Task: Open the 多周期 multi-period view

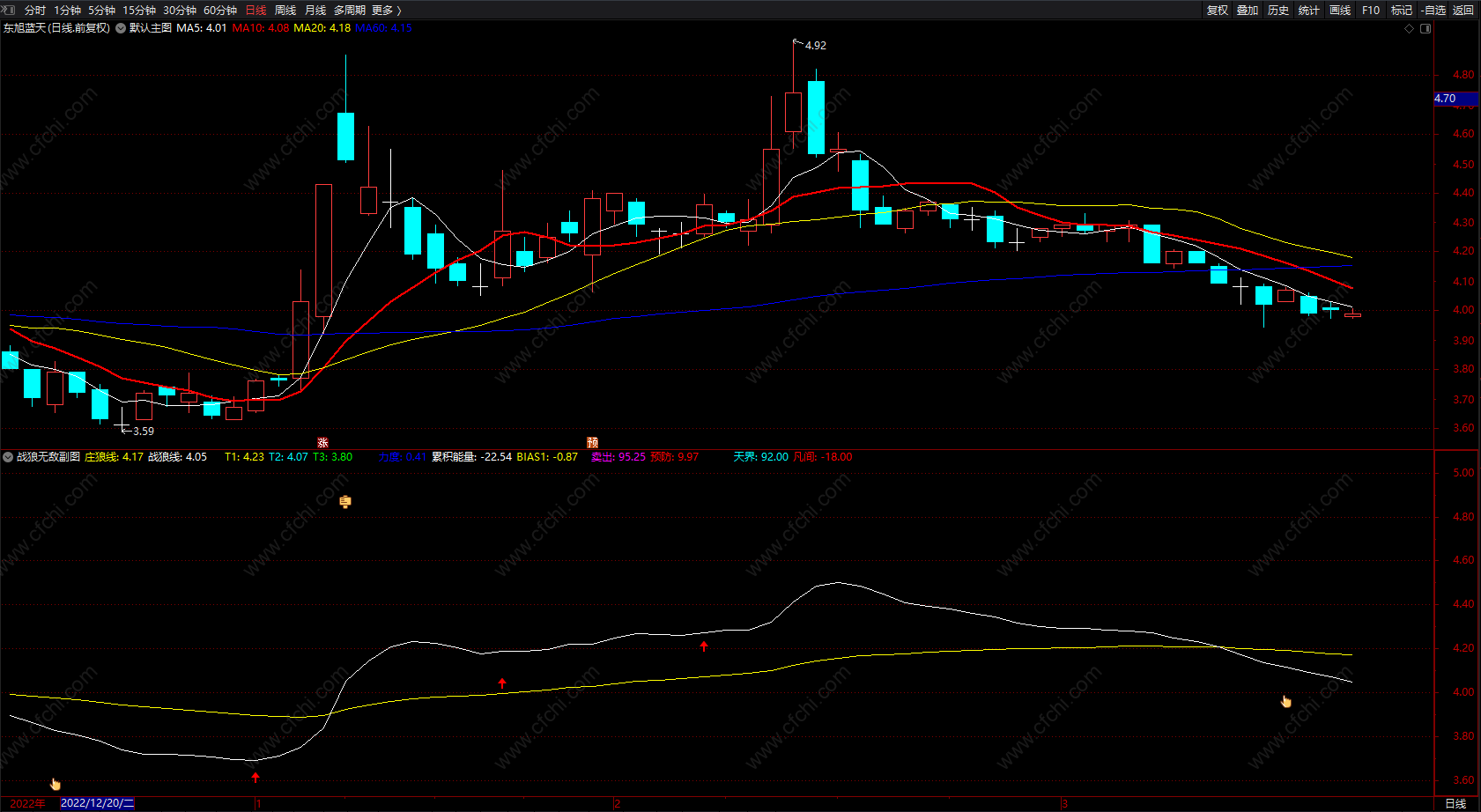Action: [350, 11]
